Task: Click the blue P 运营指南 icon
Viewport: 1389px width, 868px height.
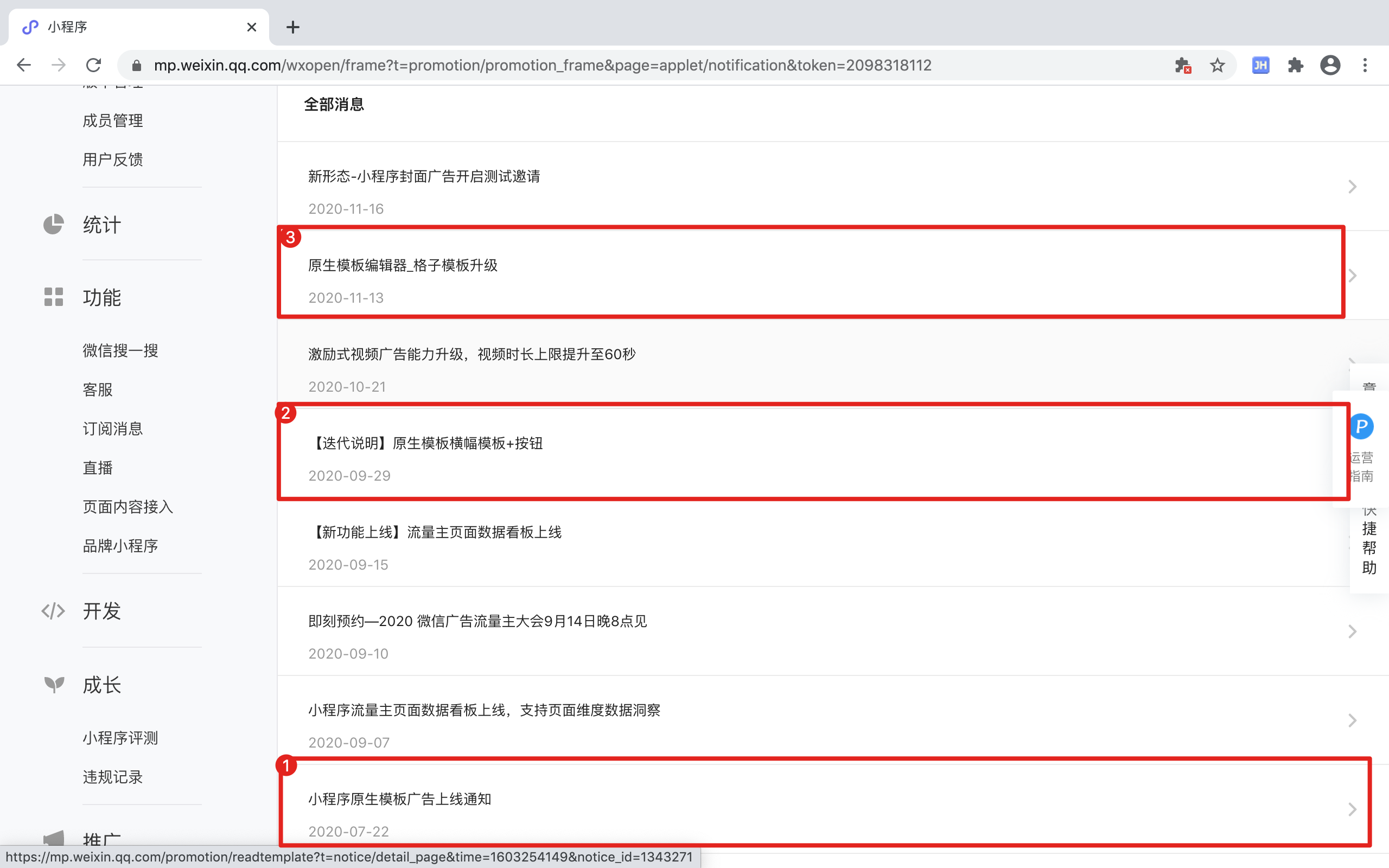Action: coord(1361,426)
